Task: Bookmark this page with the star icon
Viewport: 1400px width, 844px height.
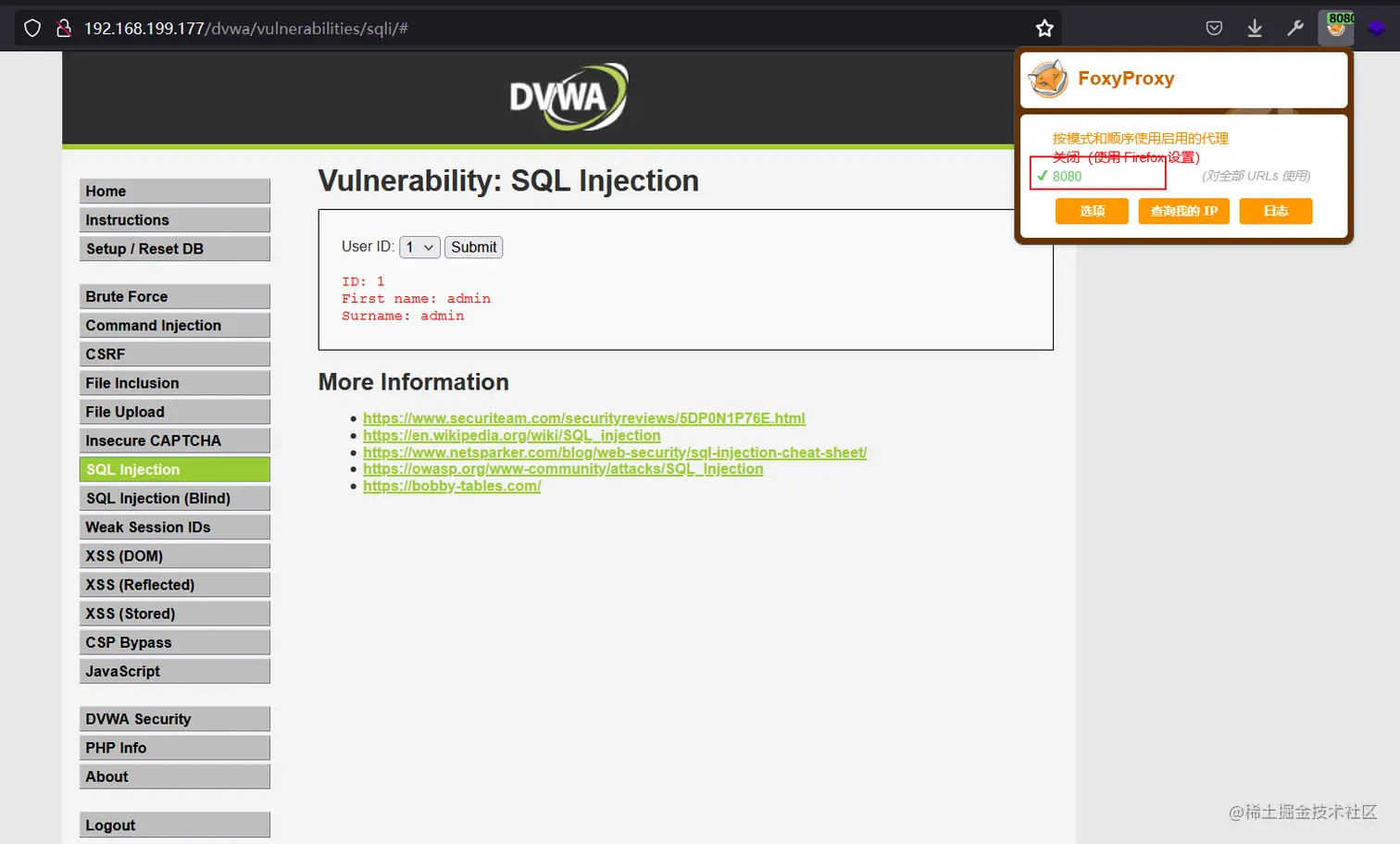Action: click(1044, 29)
